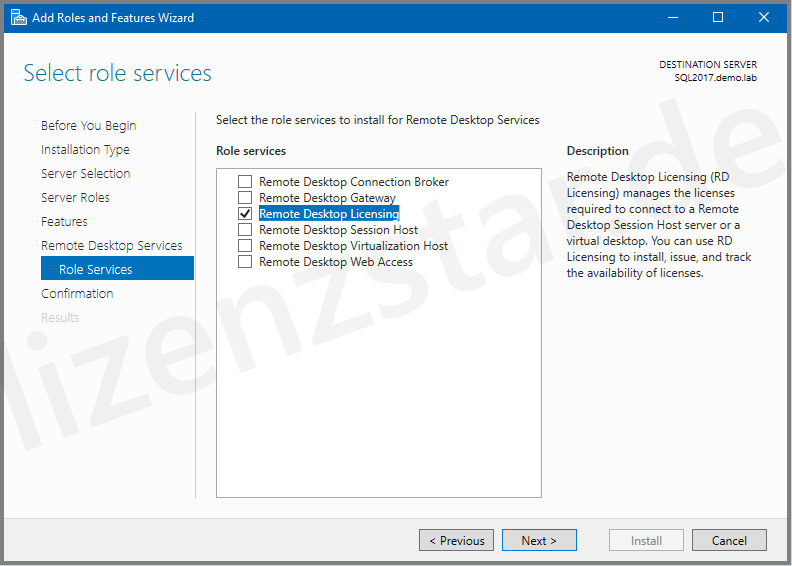This screenshot has width=792, height=566.
Task: Jump to the Confirmation page
Action: click(x=77, y=294)
